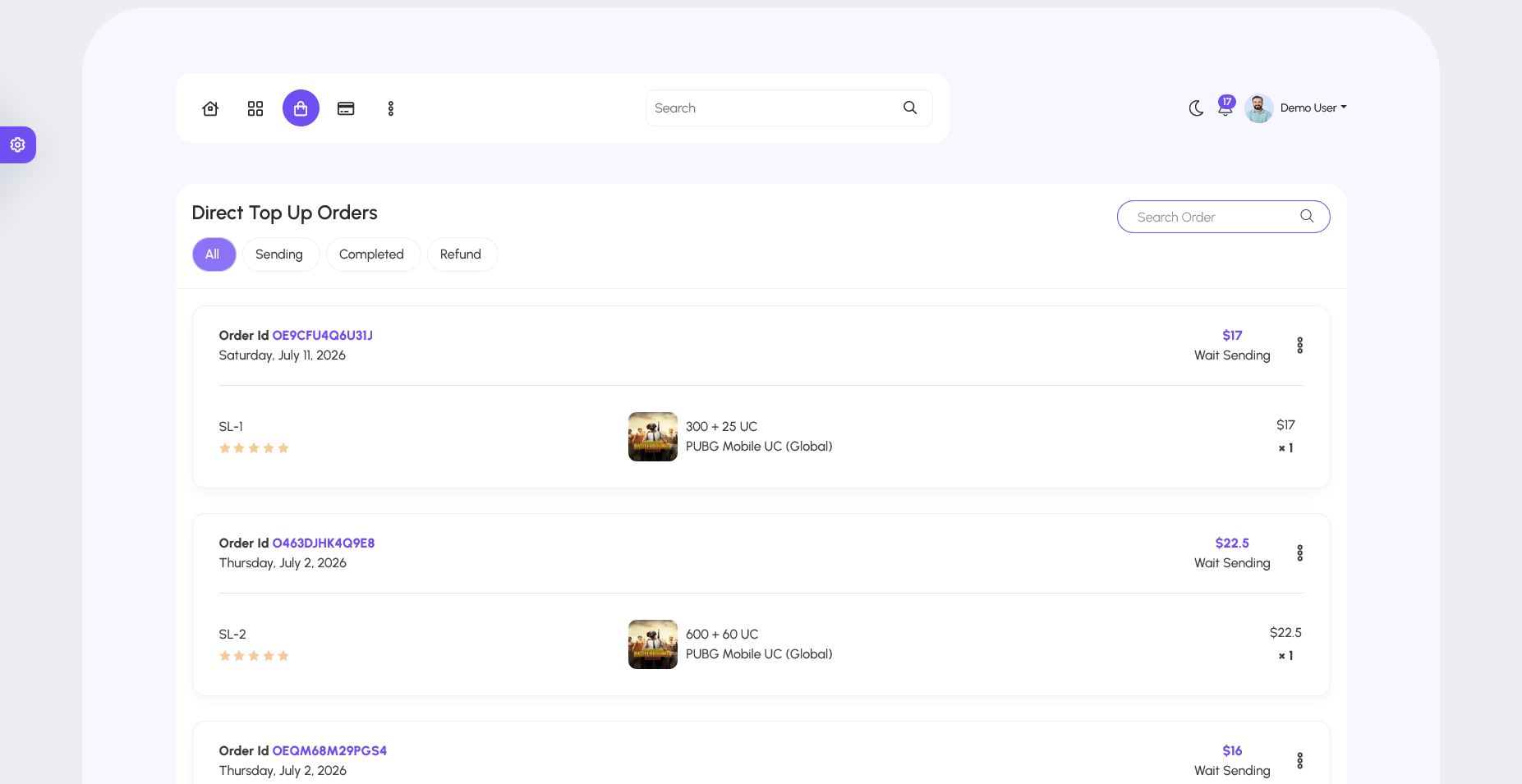Click the Saturday, July 11, 2026 date
This screenshot has width=1522, height=784.
coord(283,355)
